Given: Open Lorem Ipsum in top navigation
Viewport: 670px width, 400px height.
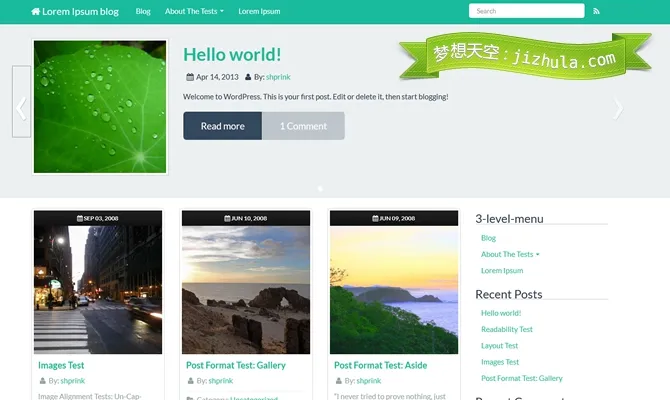Looking at the screenshot, I should (259, 12).
